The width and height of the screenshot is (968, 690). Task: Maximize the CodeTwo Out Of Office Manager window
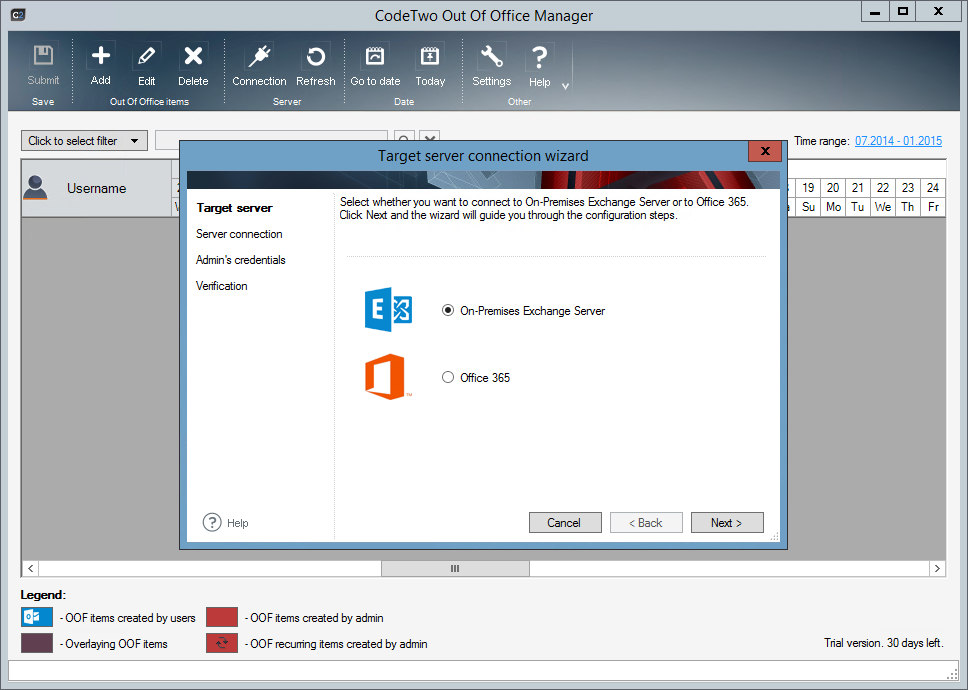tap(903, 12)
